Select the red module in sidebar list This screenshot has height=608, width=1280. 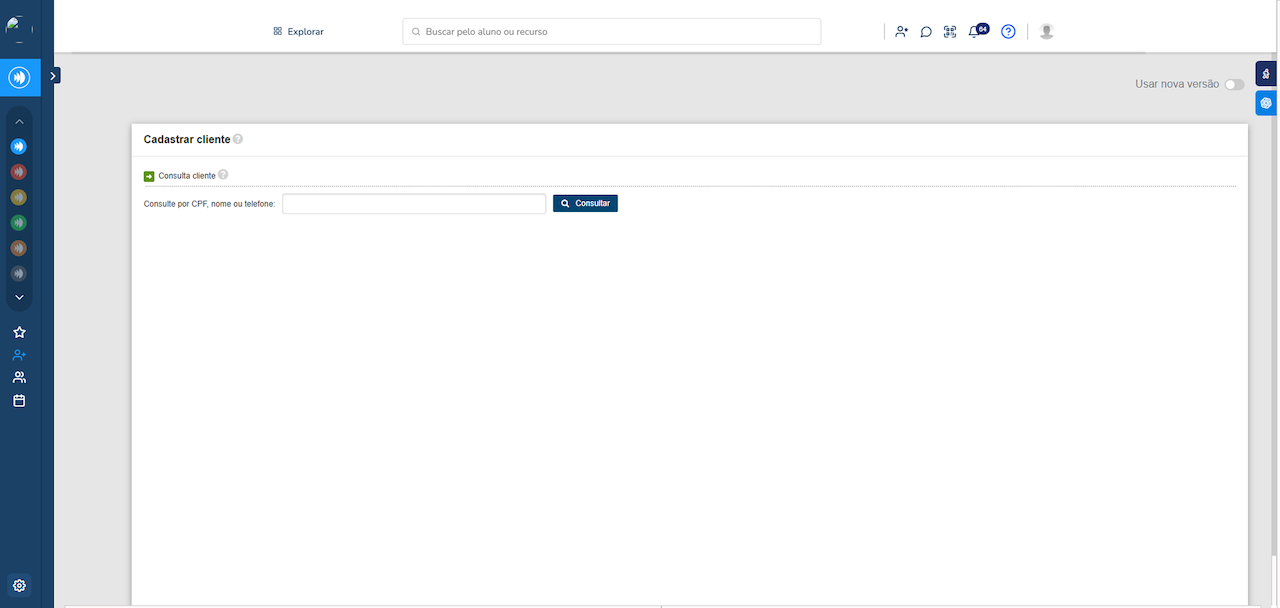point(19,172)
